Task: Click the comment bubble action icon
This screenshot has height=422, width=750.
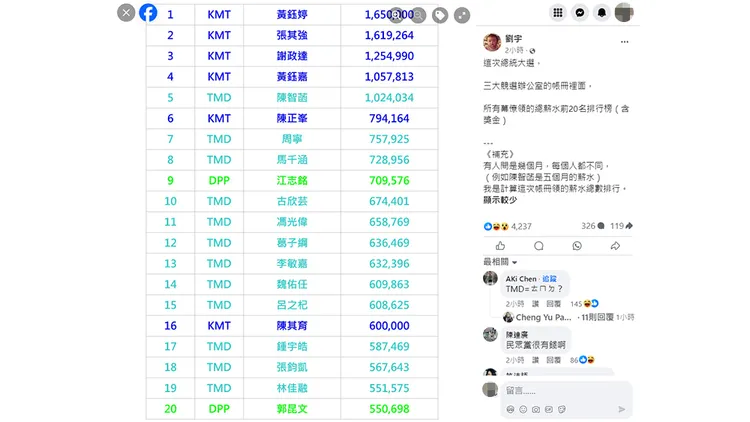Action: point(539,246)
